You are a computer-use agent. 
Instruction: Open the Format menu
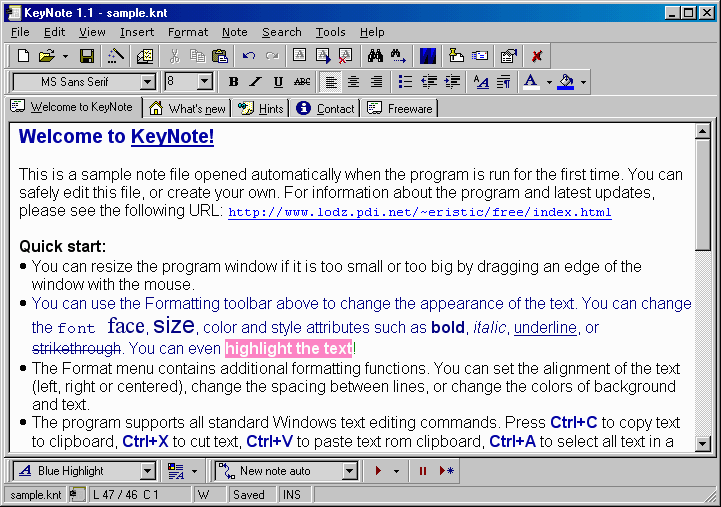pyautogui.click(x=188, y=32)
